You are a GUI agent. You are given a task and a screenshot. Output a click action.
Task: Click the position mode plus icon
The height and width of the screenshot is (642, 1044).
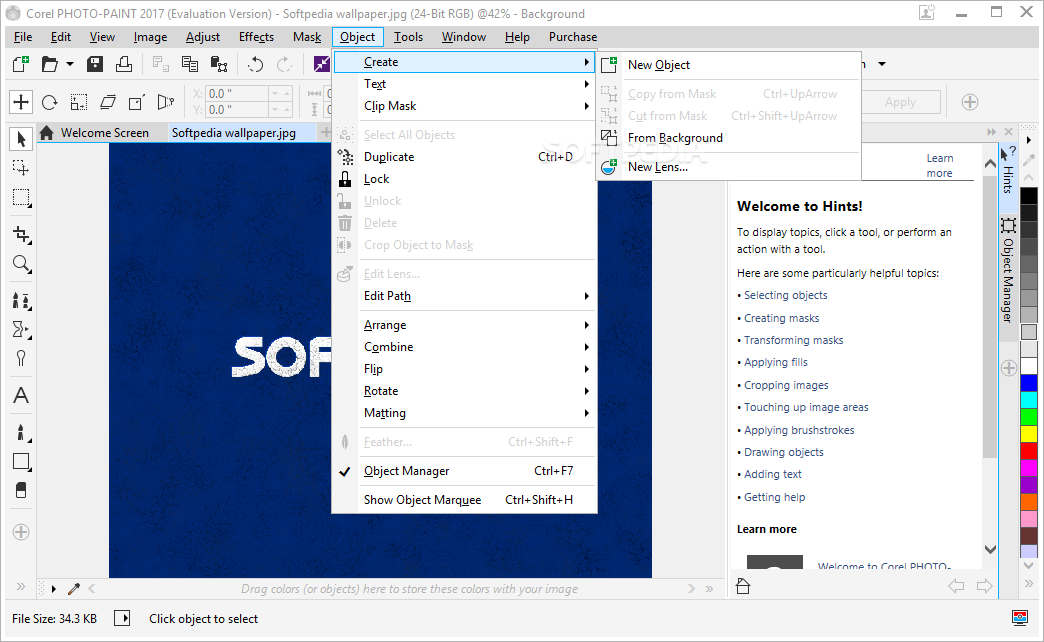coord(21,102)
